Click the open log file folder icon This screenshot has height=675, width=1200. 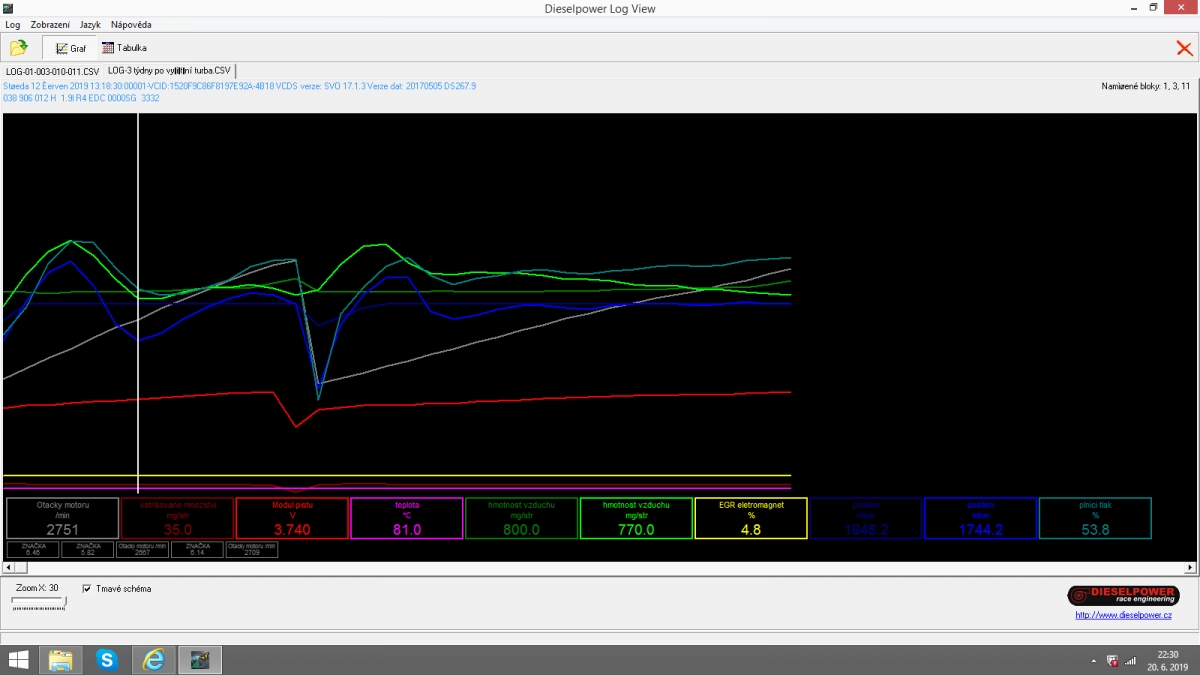19,47
